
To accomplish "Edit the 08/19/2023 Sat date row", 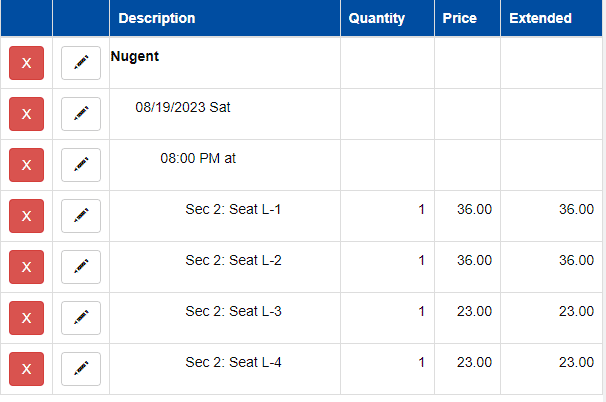I will [81, 114].
